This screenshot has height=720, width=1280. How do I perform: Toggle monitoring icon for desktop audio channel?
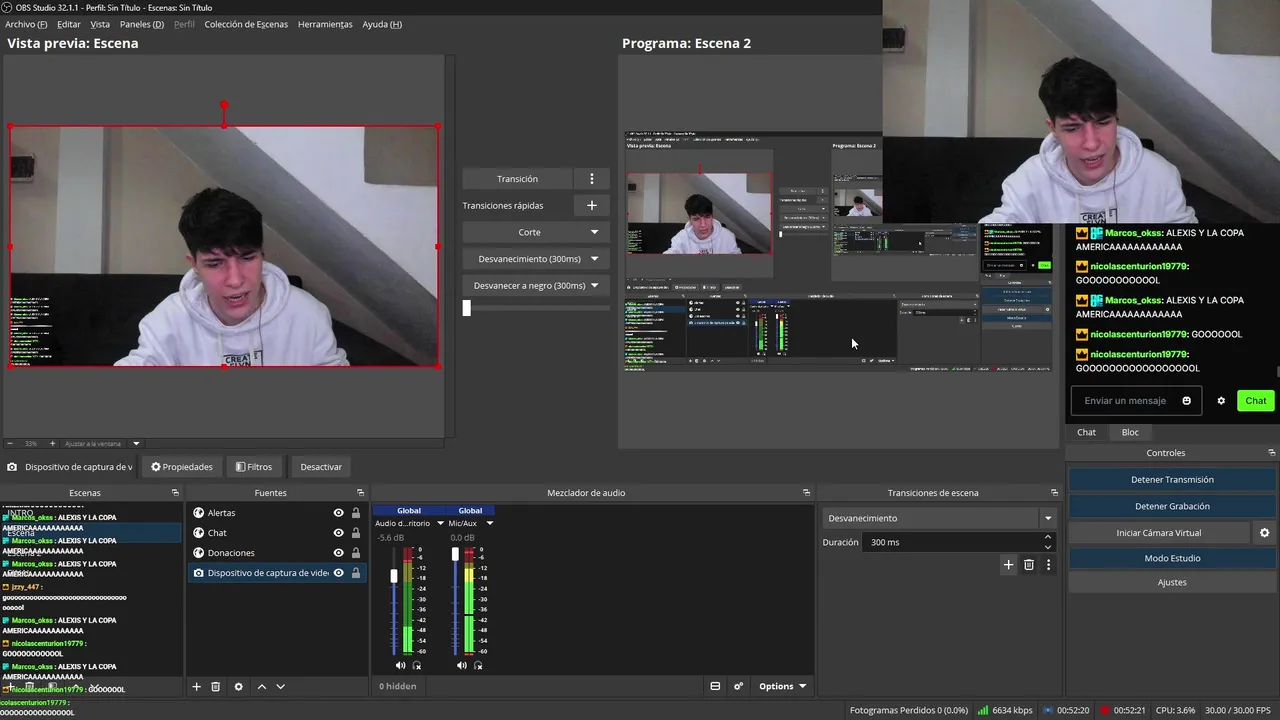417,665
